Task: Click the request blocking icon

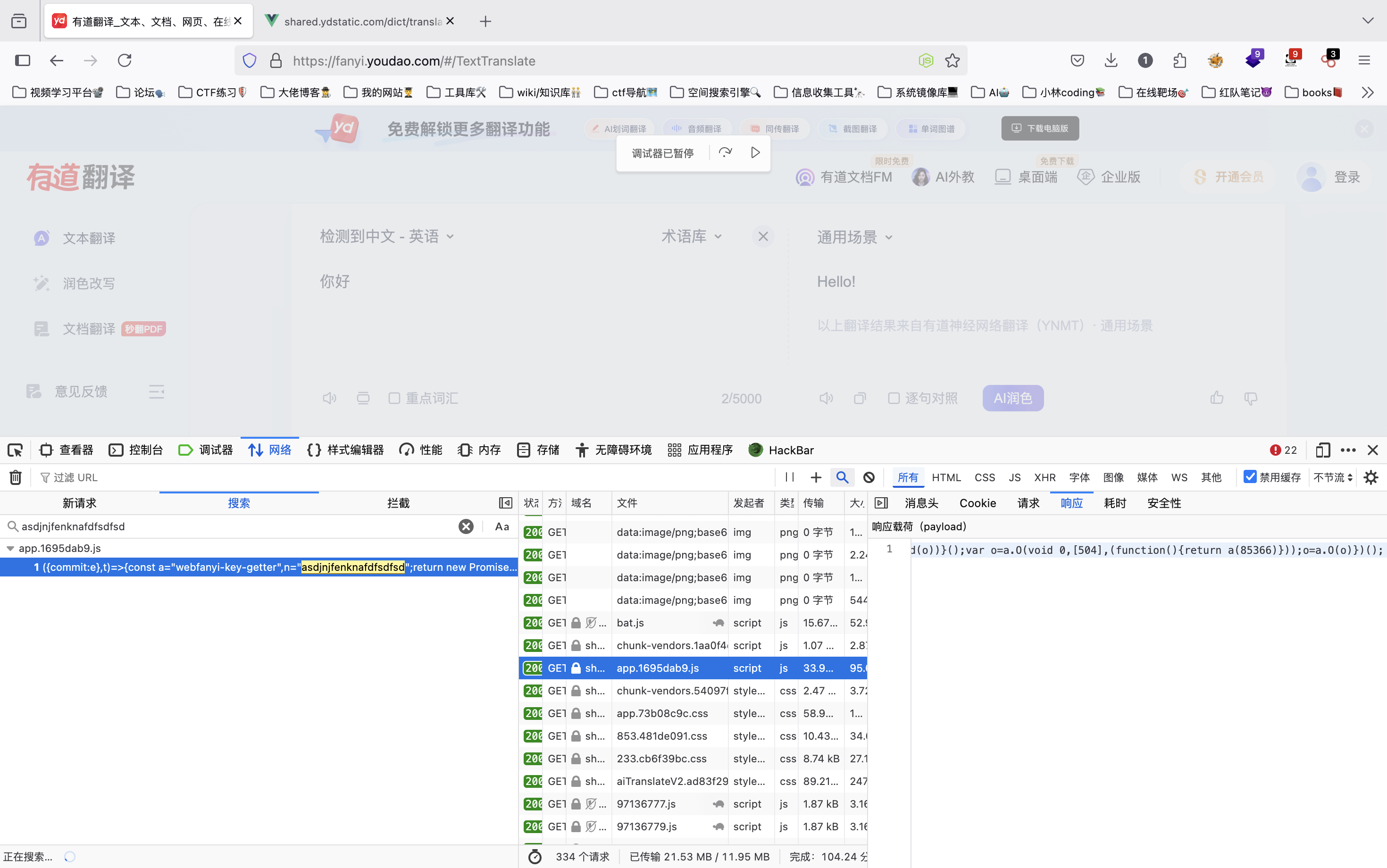Action: pos(869,477)
